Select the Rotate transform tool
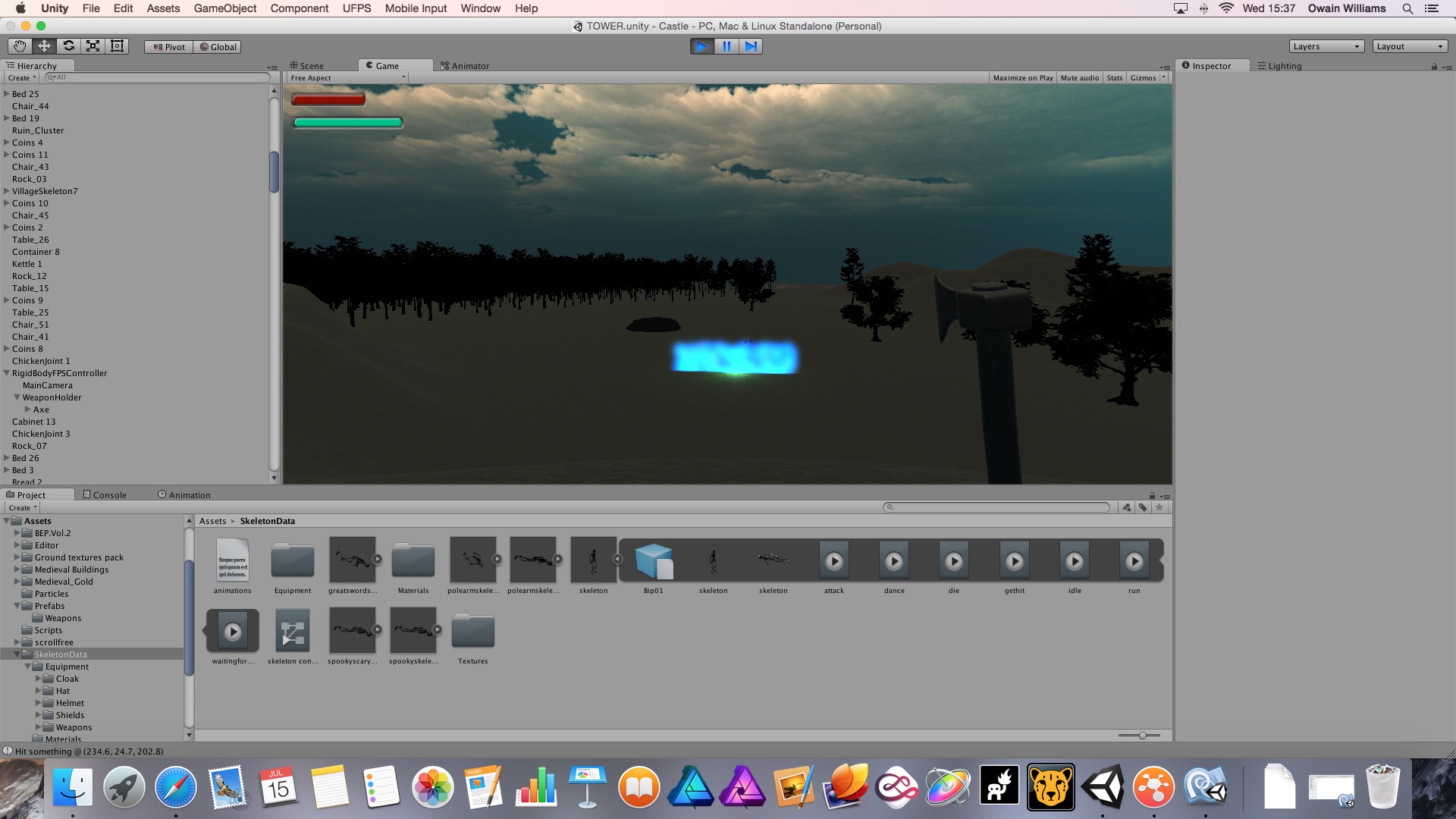1456x819 pixels. 68,46
